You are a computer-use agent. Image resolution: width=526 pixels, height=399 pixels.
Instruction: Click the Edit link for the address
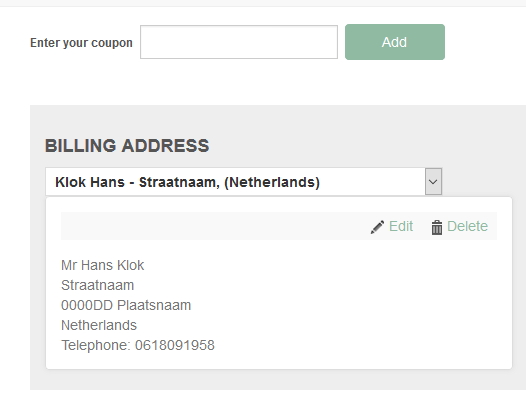(401, 226)
